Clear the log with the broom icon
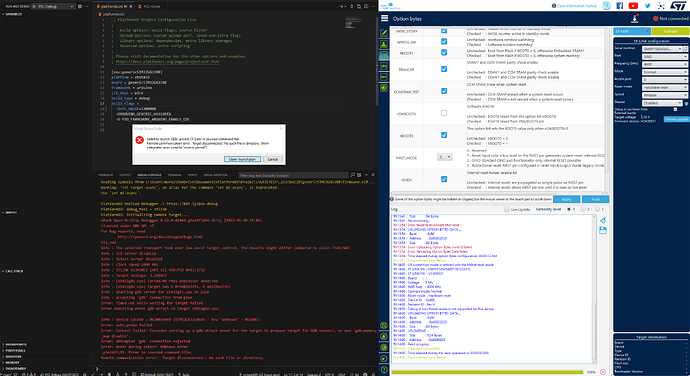 [603, 220]
